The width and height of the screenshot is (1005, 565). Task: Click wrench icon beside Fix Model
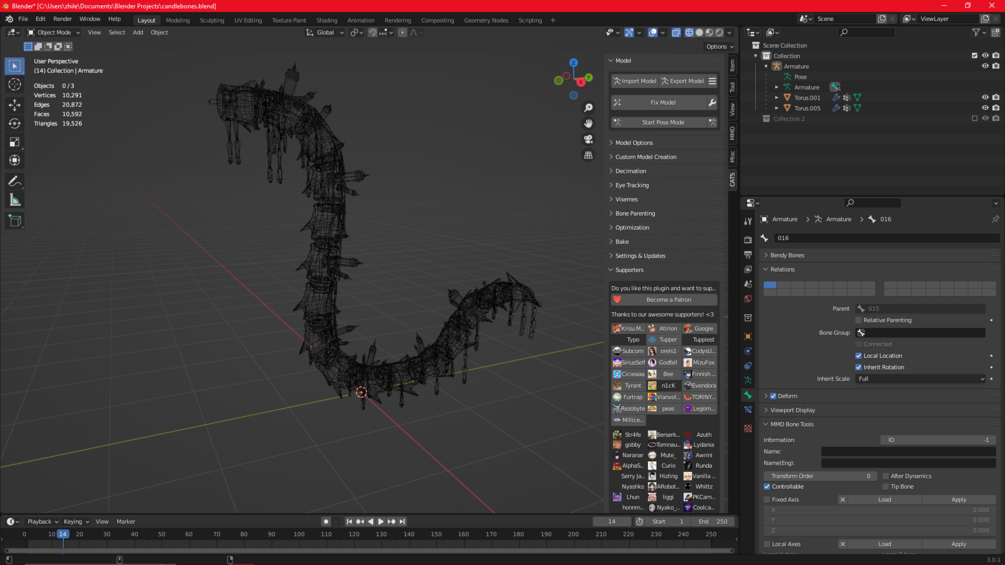click(712, 102)
